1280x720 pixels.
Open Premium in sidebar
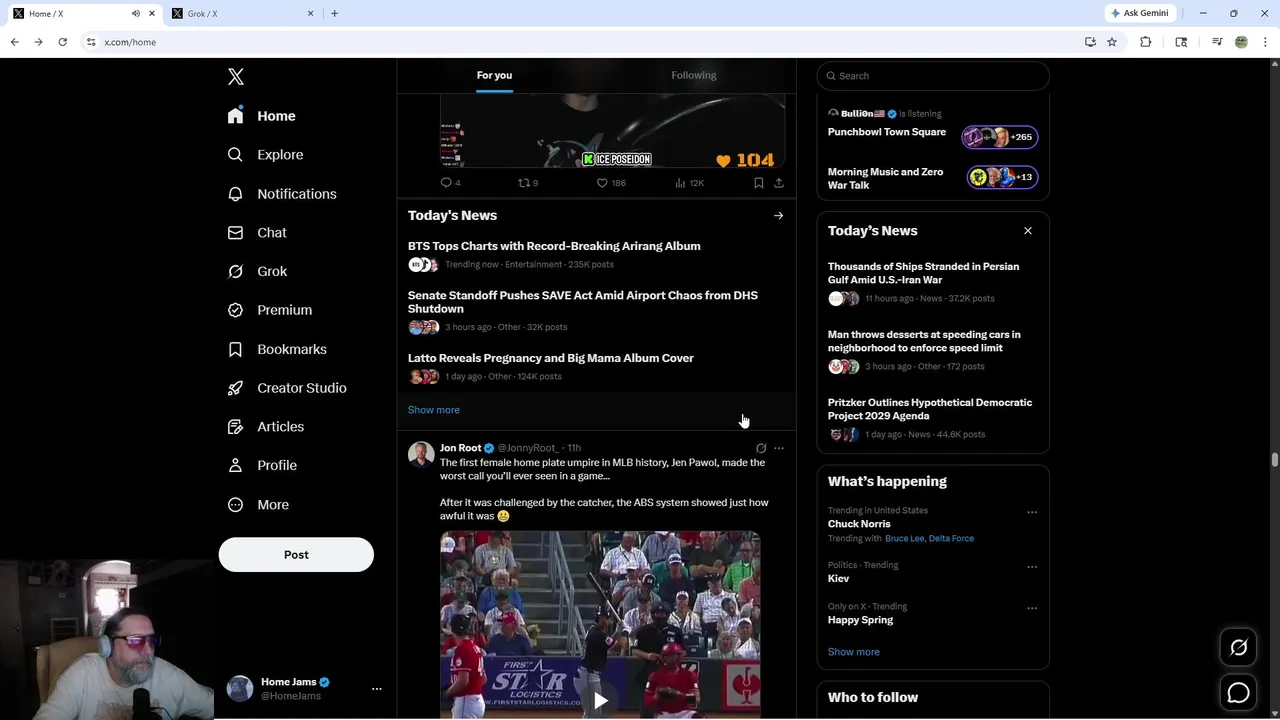270,310
